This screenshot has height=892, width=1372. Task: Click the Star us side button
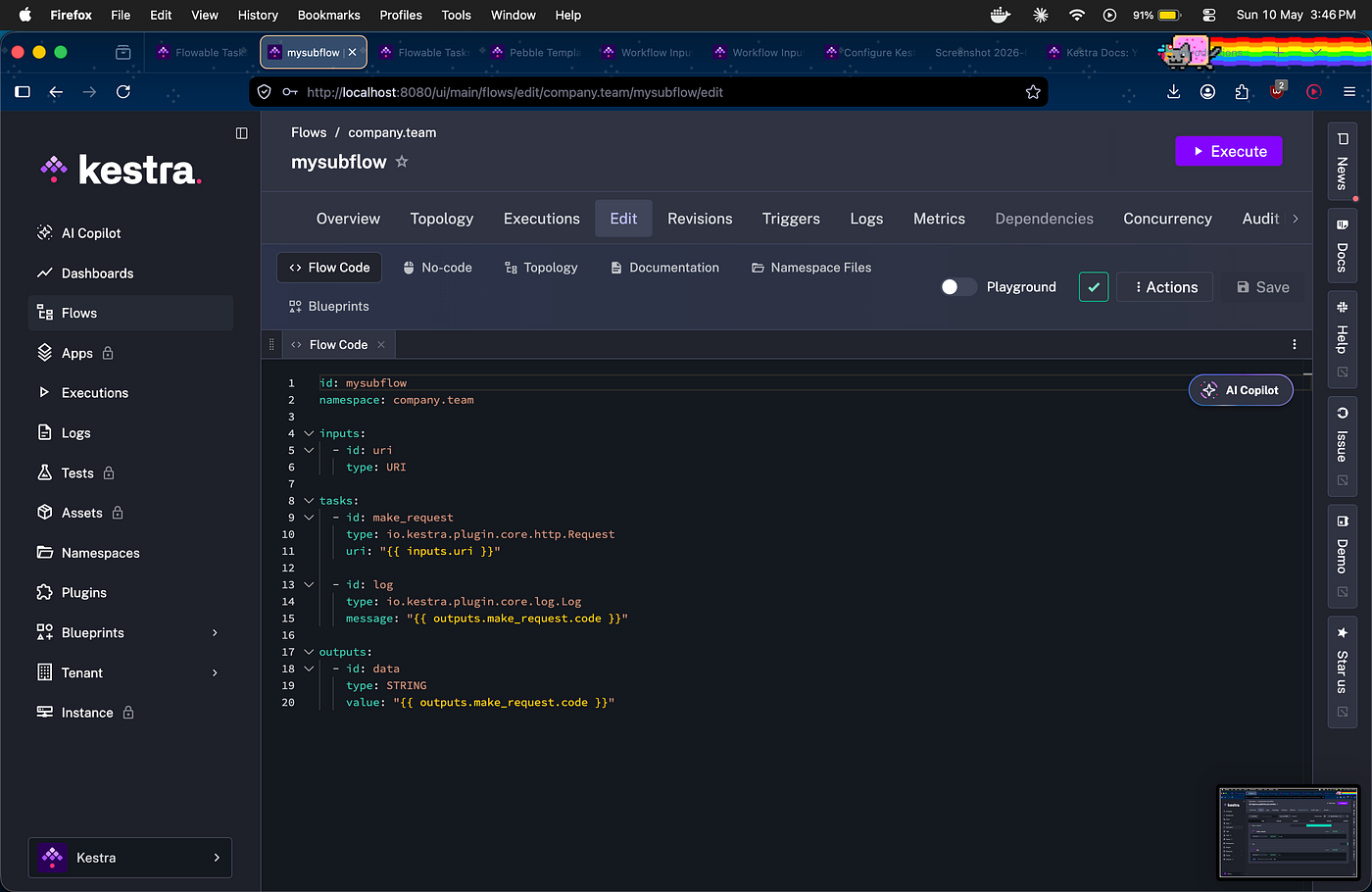[x=1342, y=671]
